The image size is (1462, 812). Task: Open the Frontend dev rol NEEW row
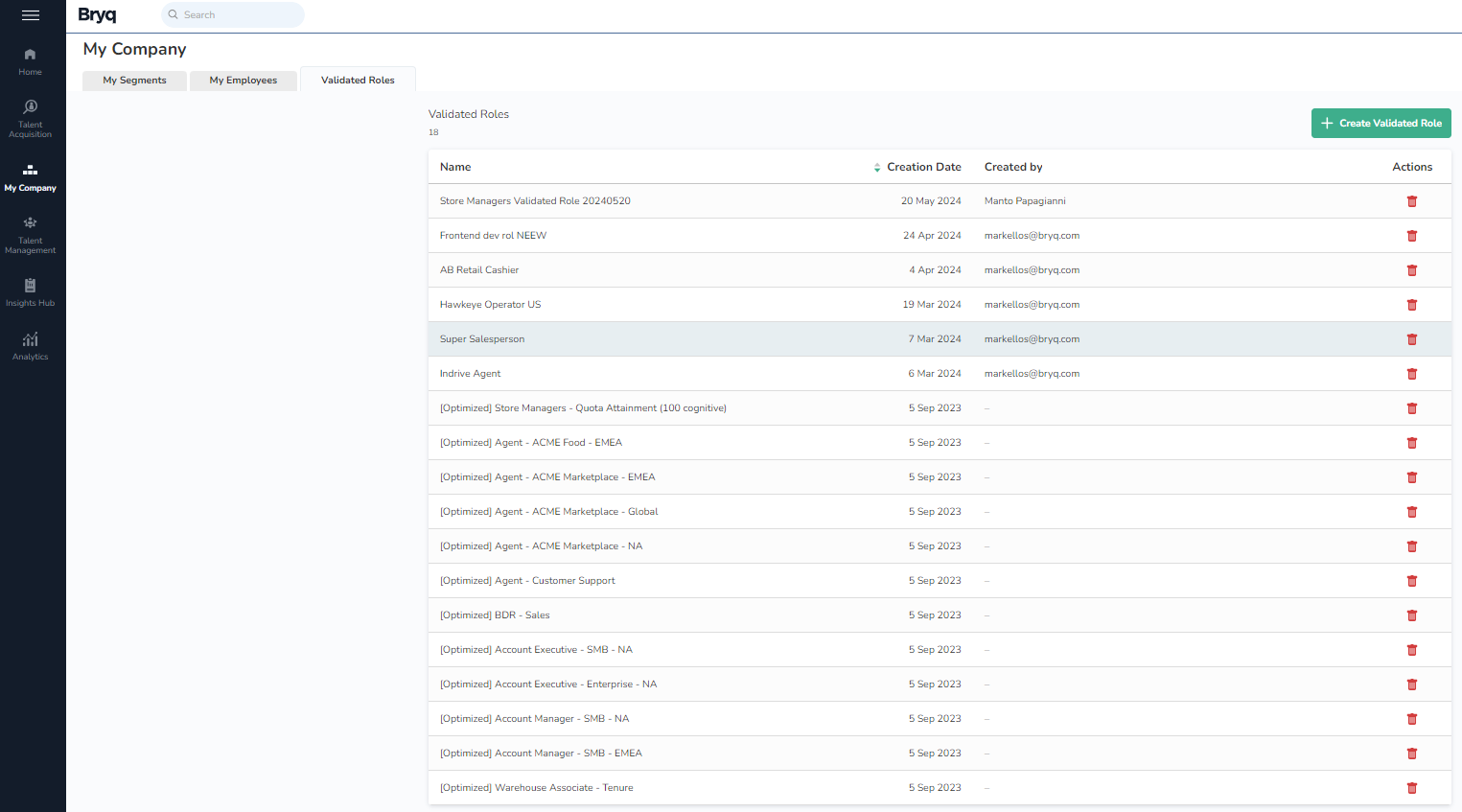coord(493,236)
